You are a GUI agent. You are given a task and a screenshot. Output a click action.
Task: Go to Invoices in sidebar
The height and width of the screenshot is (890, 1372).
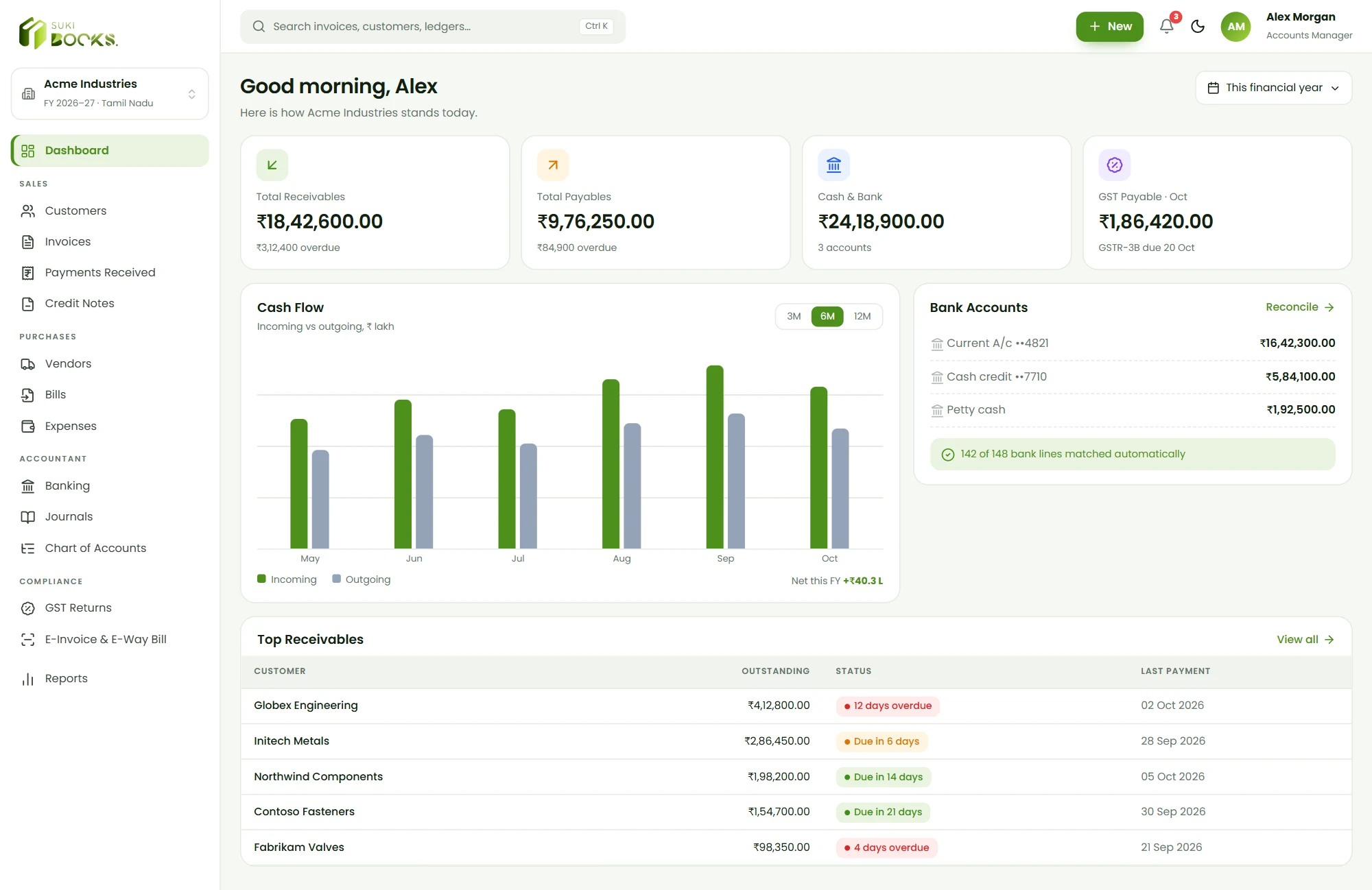(110, 241)
